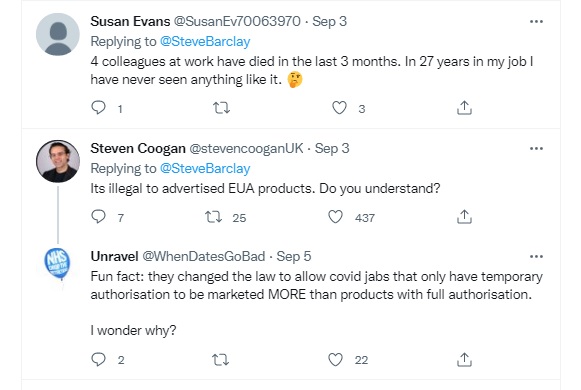Share Steven Coogan's tweet
581x390 pixels.
click(x=464, y=217)
